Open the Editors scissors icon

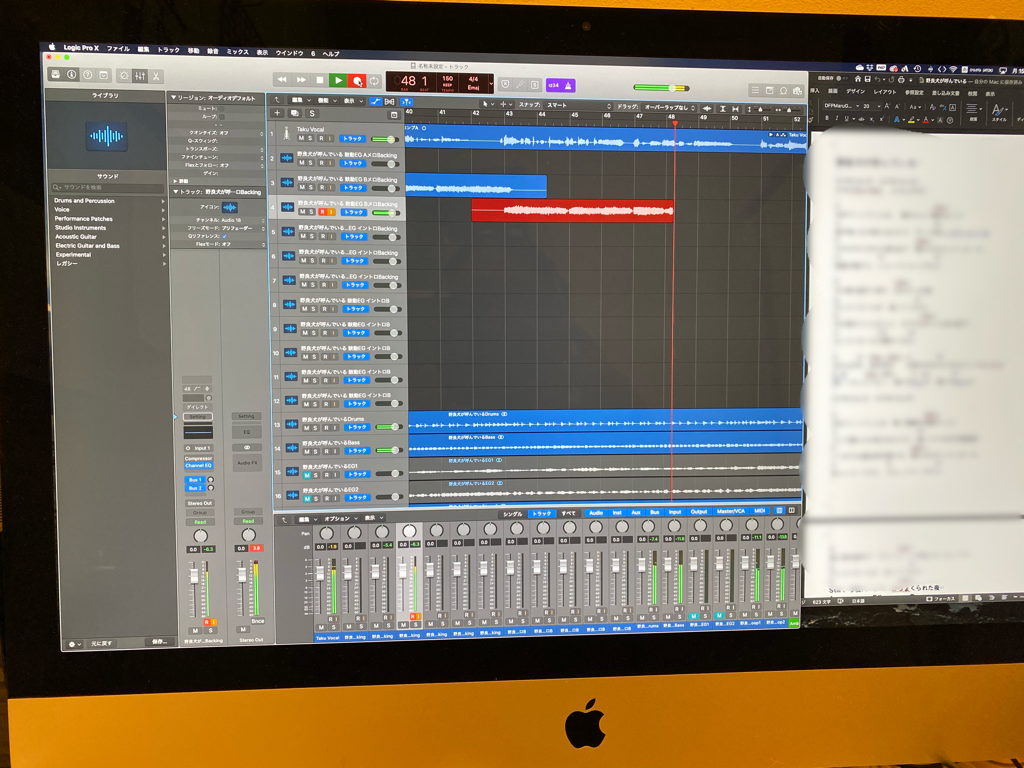point(156,76)
